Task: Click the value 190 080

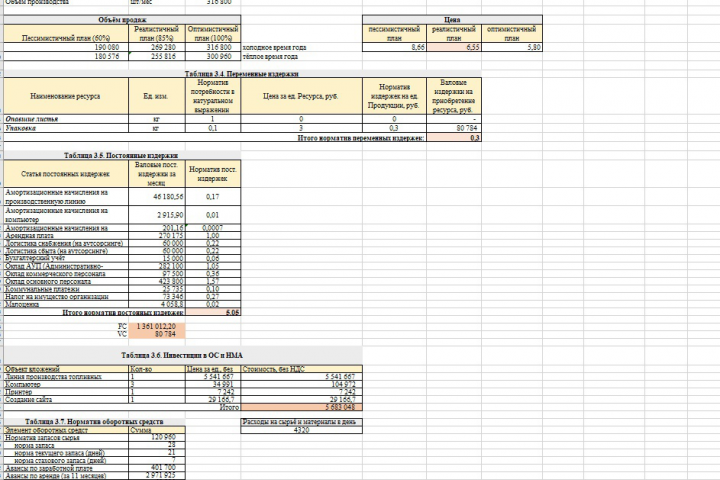Action: [66, 47]
